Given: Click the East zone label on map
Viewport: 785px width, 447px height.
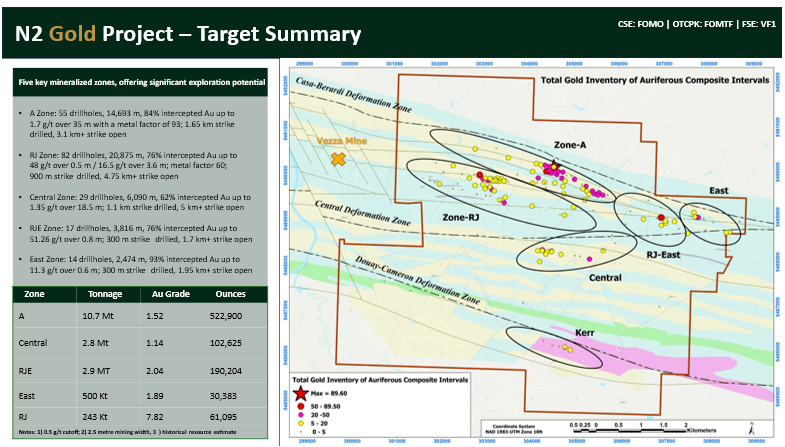Looking at the screenshot, I should [720, 188].
